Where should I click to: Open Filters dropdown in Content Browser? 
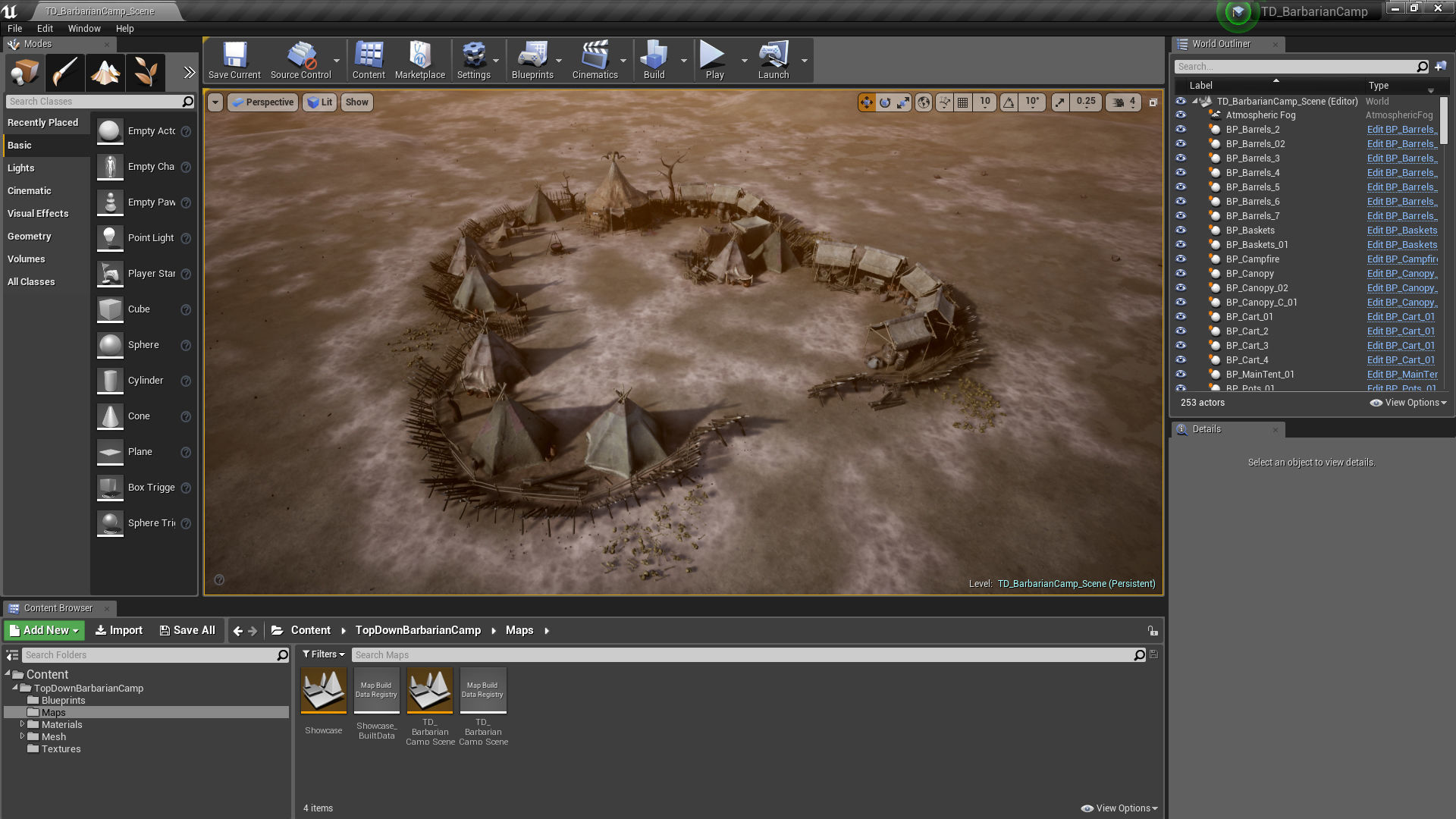[323, 654]
